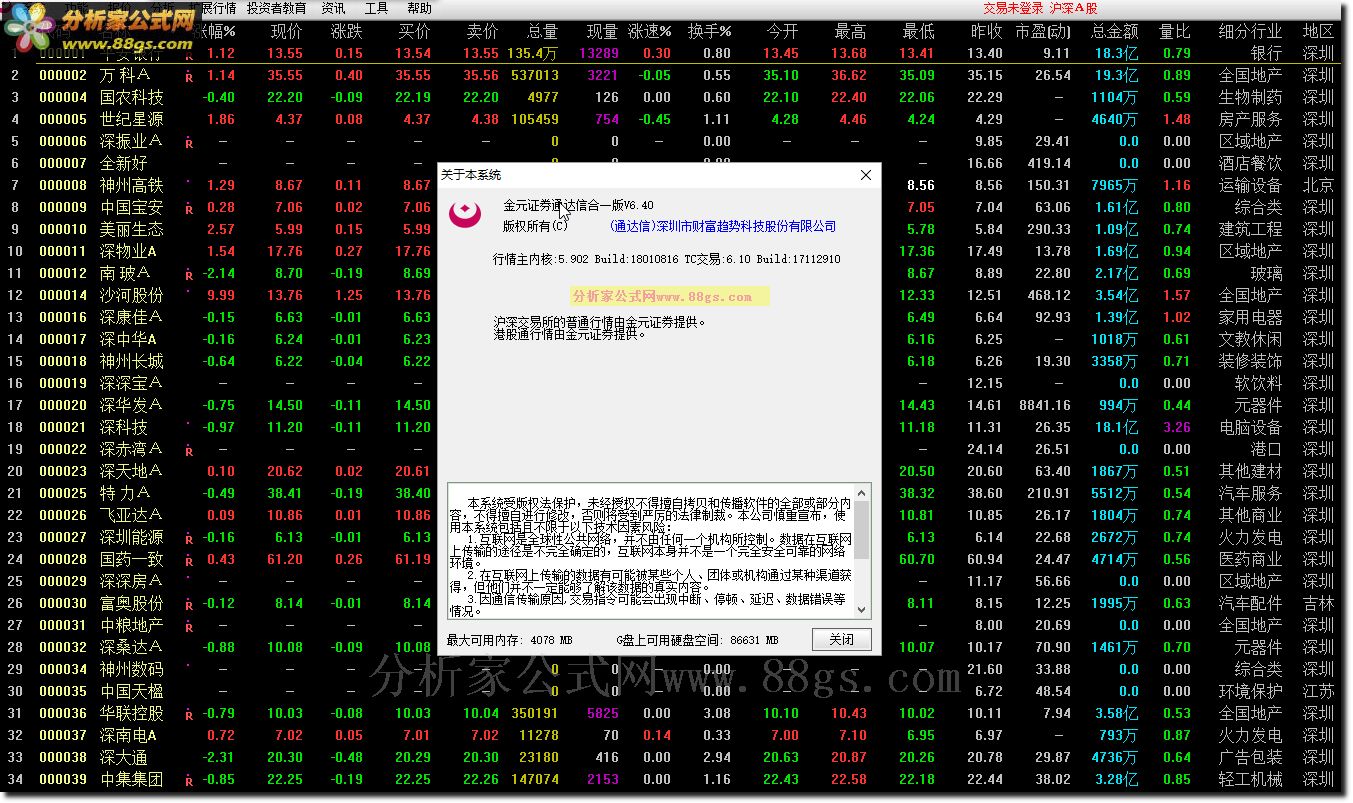Click the Goldstate Securities logo in the about dialog
This screenshot has width=1353, height=803.
[x=466, y=214]
